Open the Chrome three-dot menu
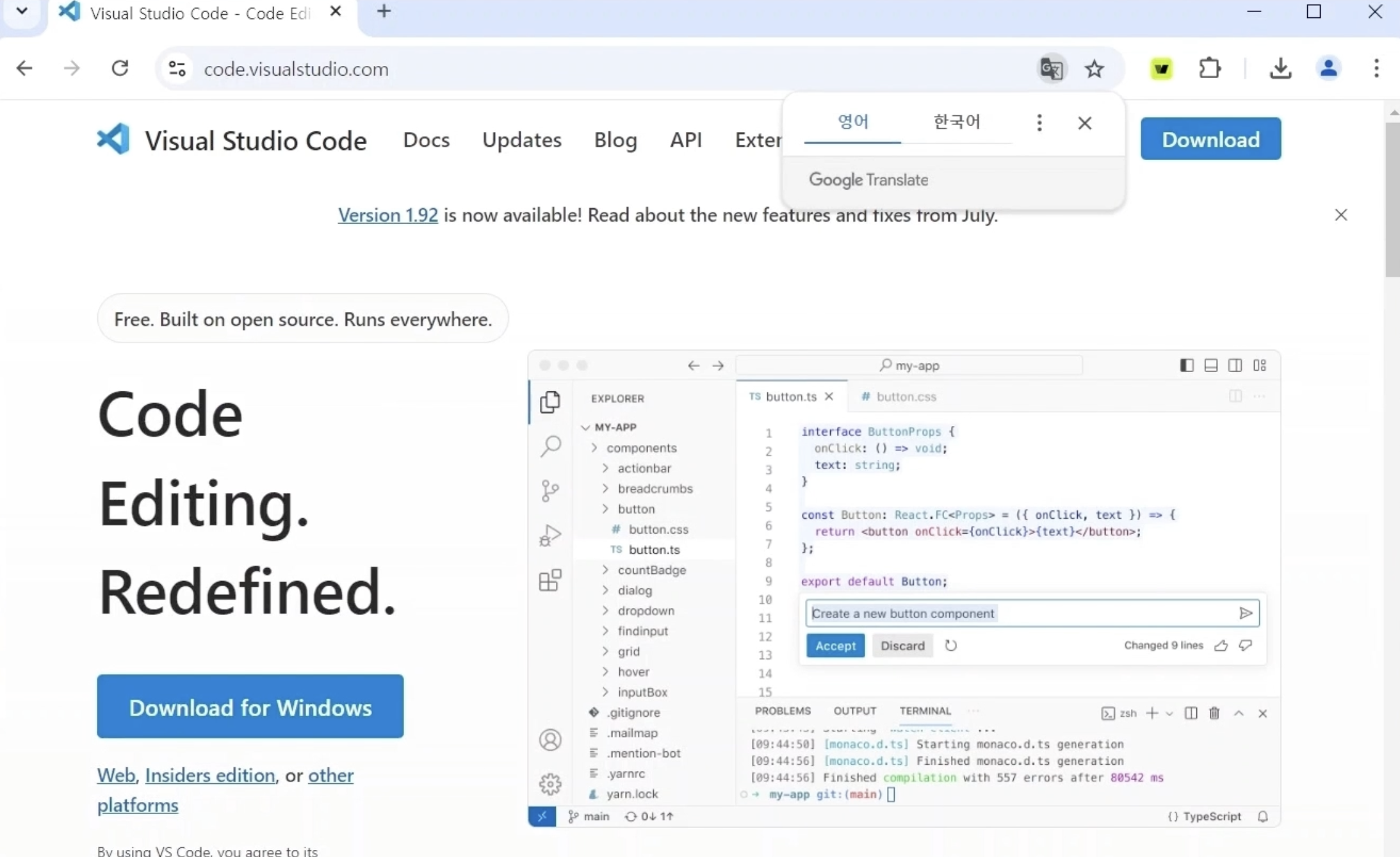 pyautogui.click(x=1376, y=69)
